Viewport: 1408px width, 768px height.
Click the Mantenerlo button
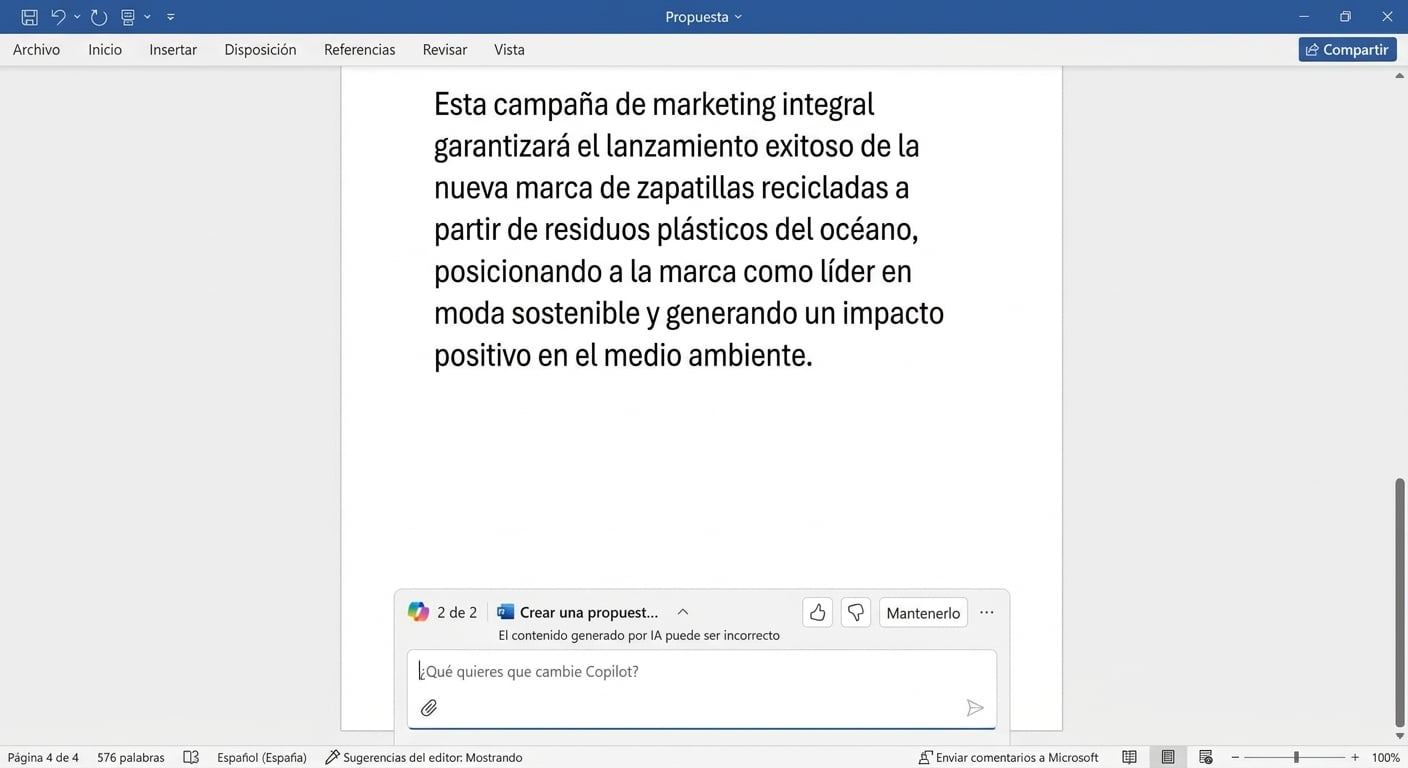923,613
